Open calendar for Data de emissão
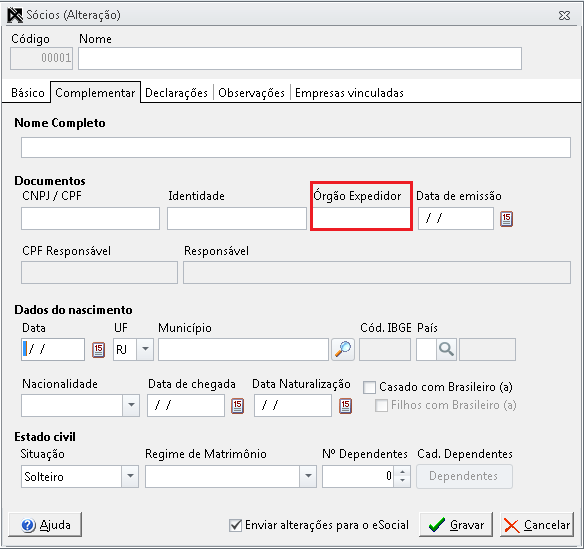This screenshot has height=549, width=584. point(506,219)
